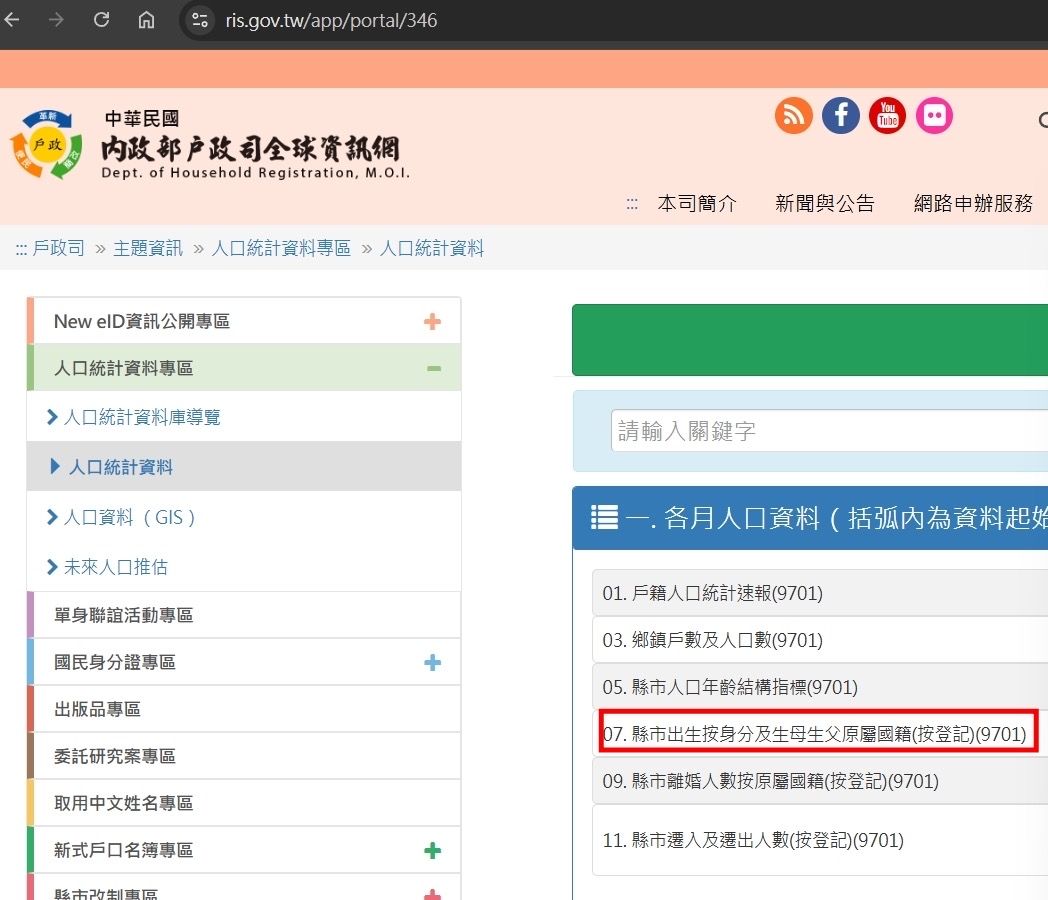Open the 網路申辦服務 menu
The height and width of the screenshot is (900, 1048).
pyautogui.click(x=973, y=204)
